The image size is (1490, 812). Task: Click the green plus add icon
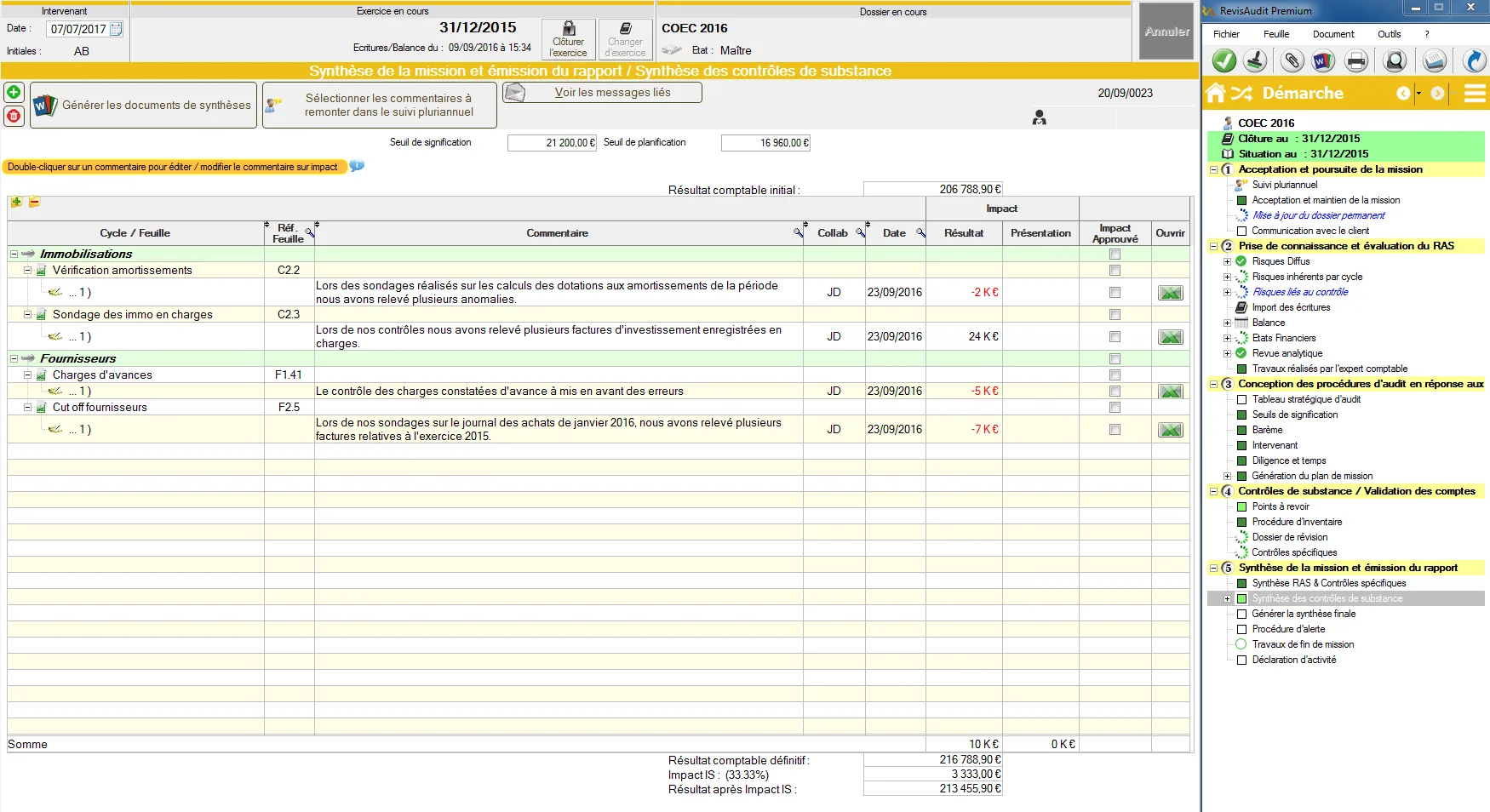point(14,92)
